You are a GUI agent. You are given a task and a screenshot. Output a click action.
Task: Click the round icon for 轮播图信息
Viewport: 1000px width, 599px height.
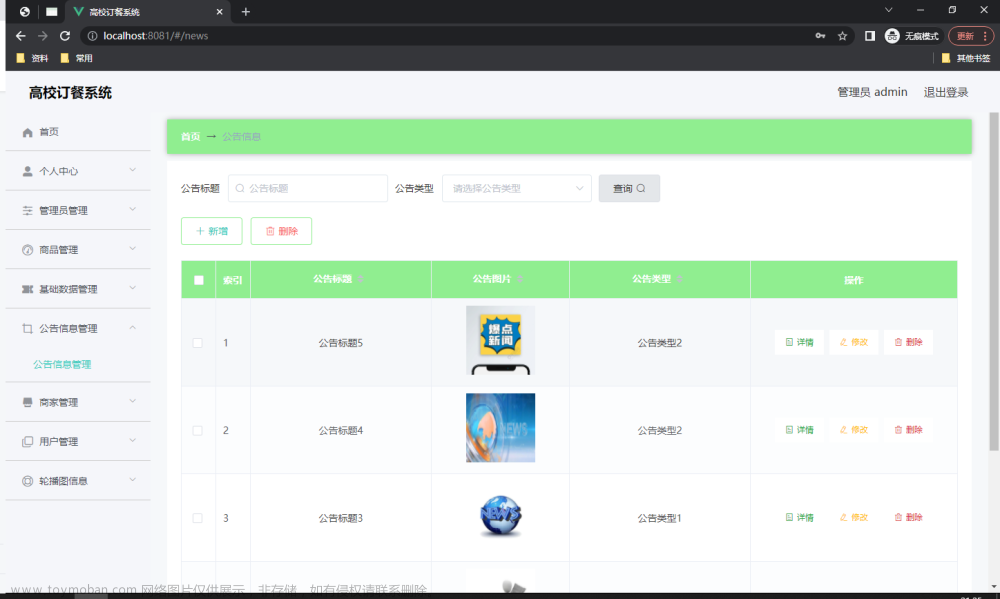click(x=27, y=481)
